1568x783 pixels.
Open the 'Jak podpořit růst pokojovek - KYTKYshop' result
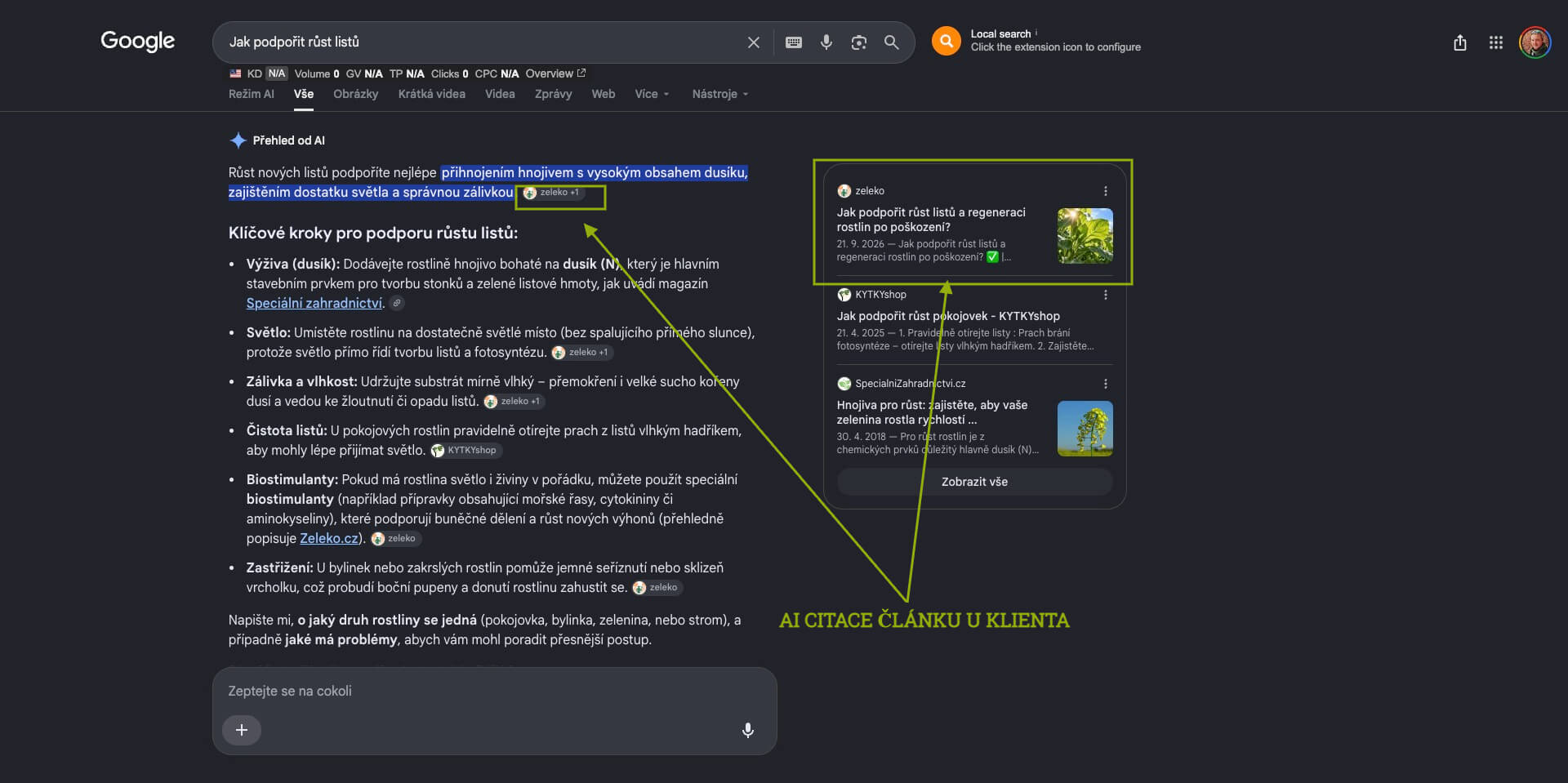pos(948,316)
